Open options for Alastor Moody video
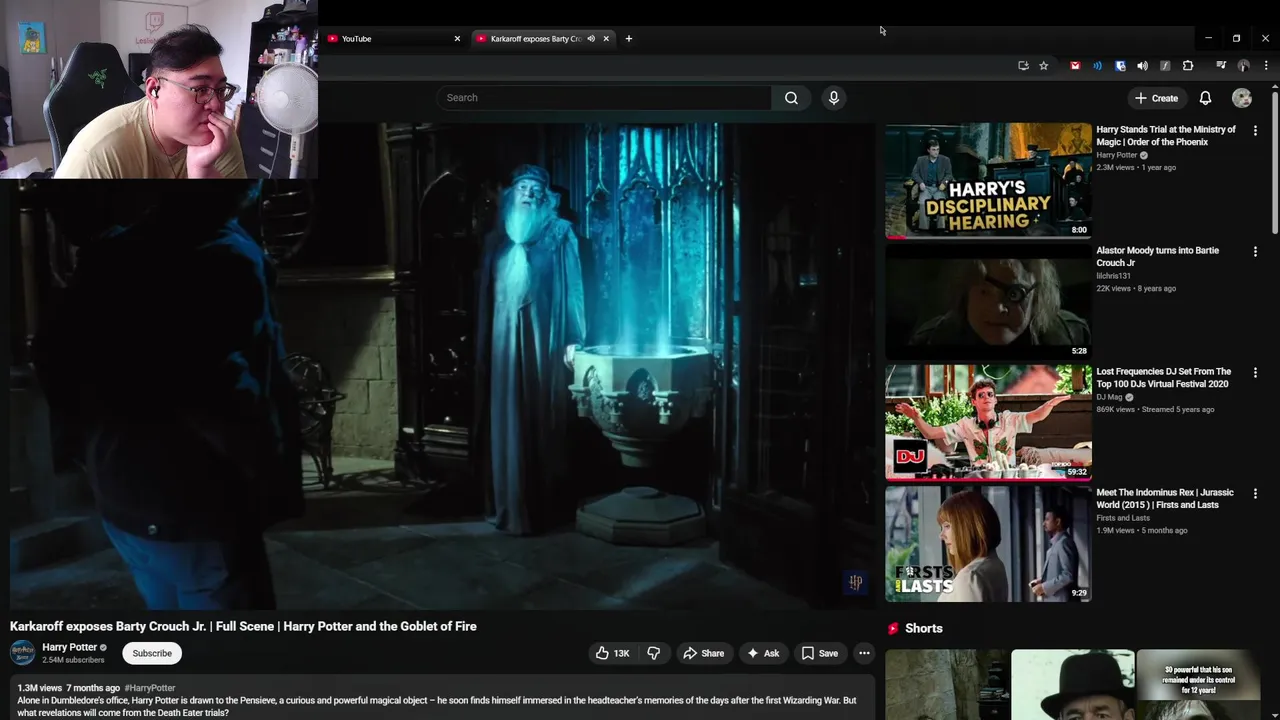Screen dimensions: 1280x720 point(1255,252)
